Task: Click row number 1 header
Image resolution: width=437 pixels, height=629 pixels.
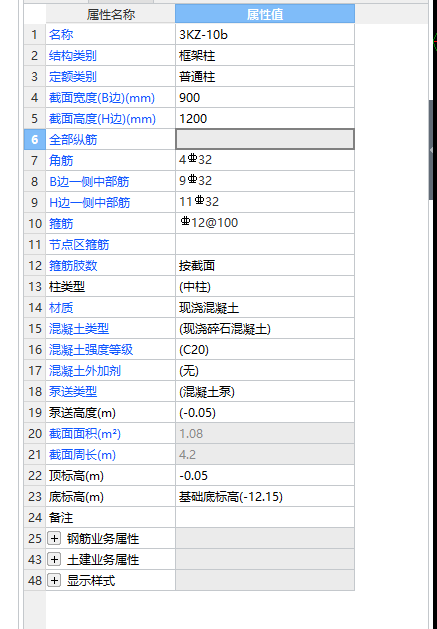Action: click(x=35, y=35)
